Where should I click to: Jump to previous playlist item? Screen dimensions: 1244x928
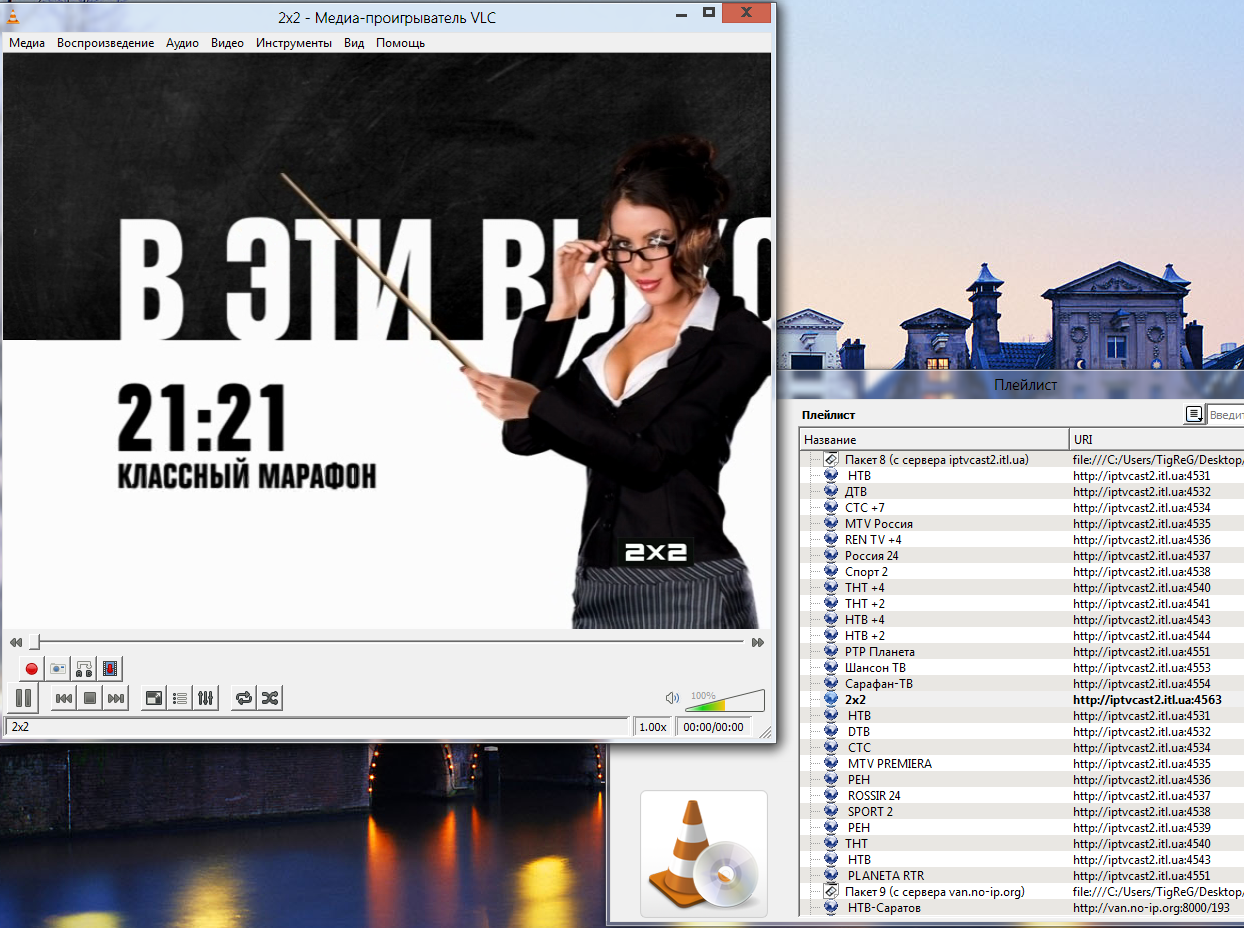click(63, 698)
